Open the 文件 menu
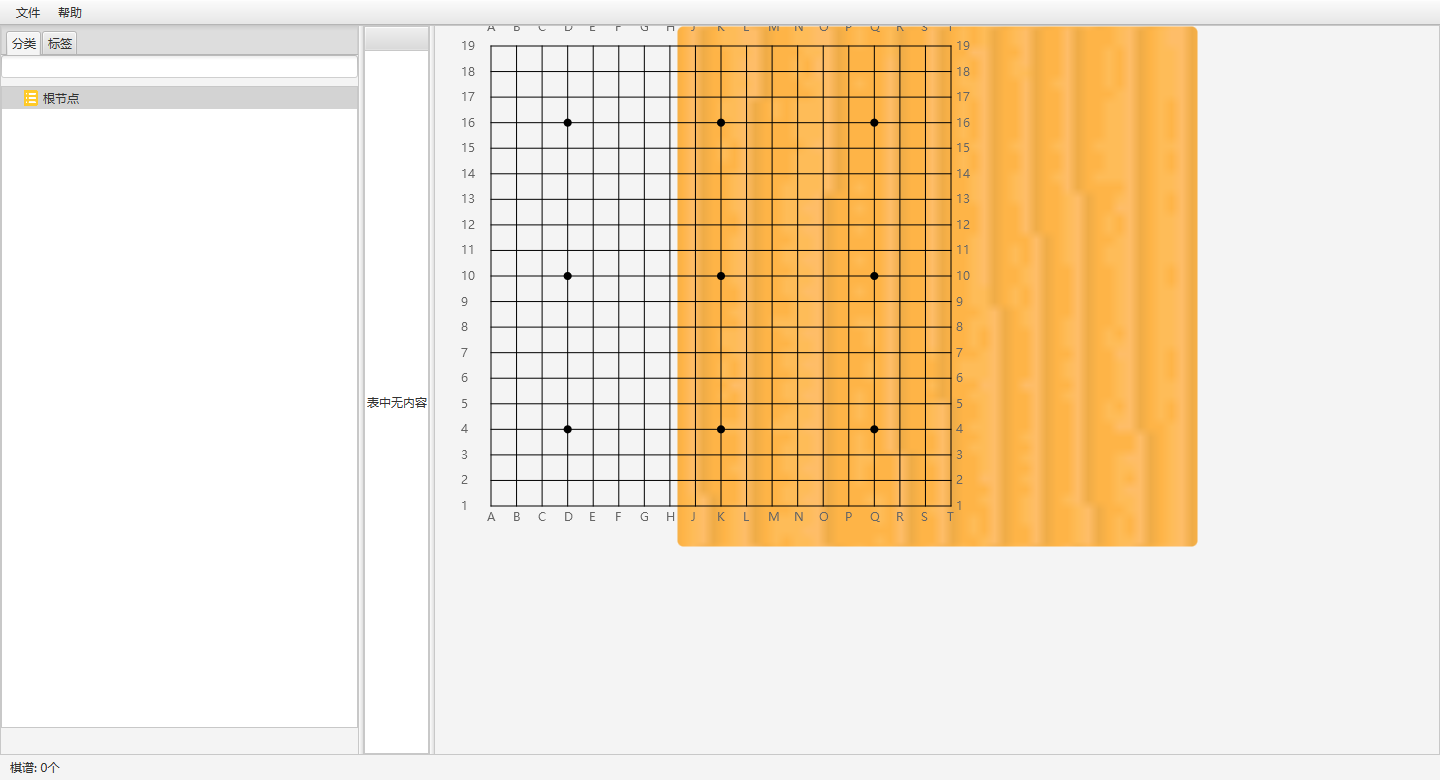The width and height of the screenshot is (1440, 780). (x=28, y=13)
